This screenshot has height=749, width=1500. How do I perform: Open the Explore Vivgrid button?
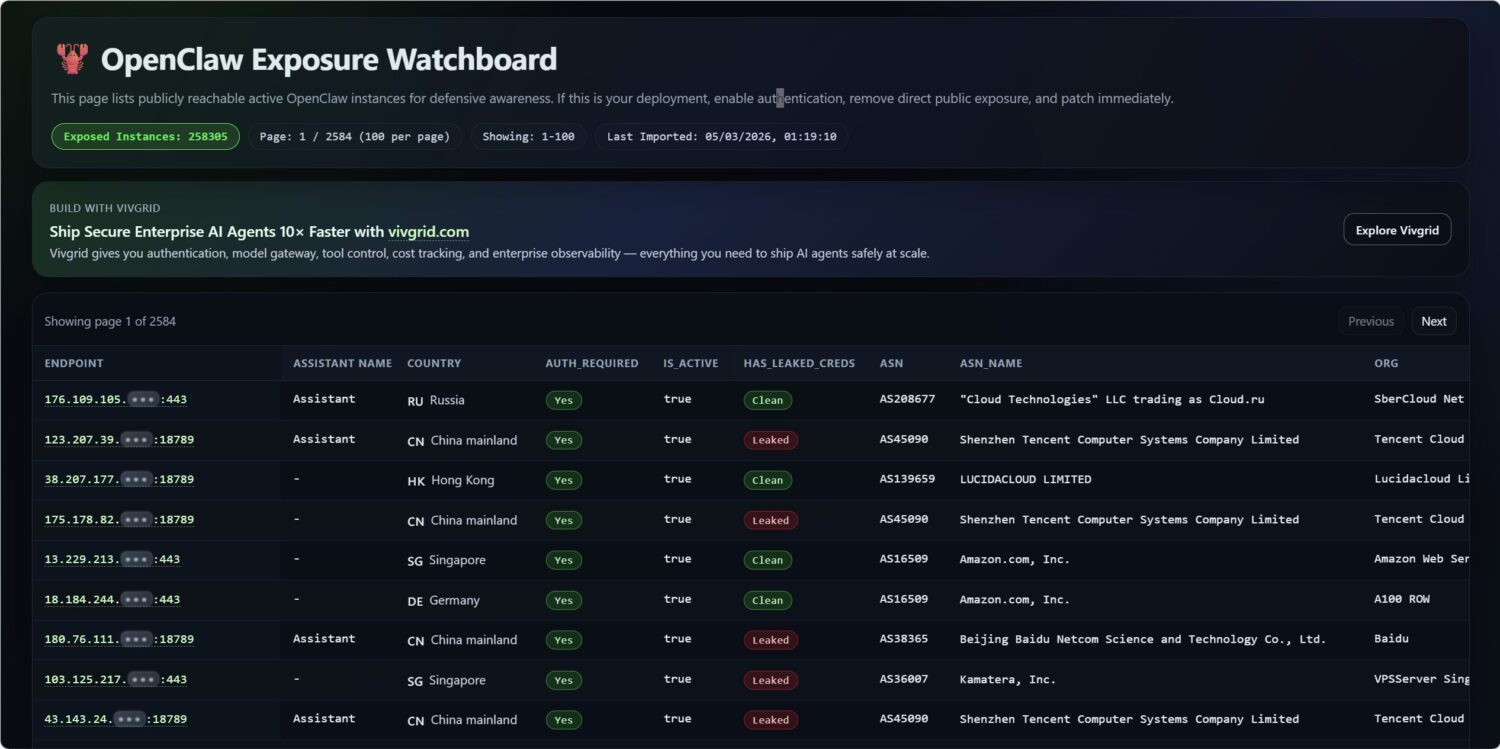click(1397, 230)
